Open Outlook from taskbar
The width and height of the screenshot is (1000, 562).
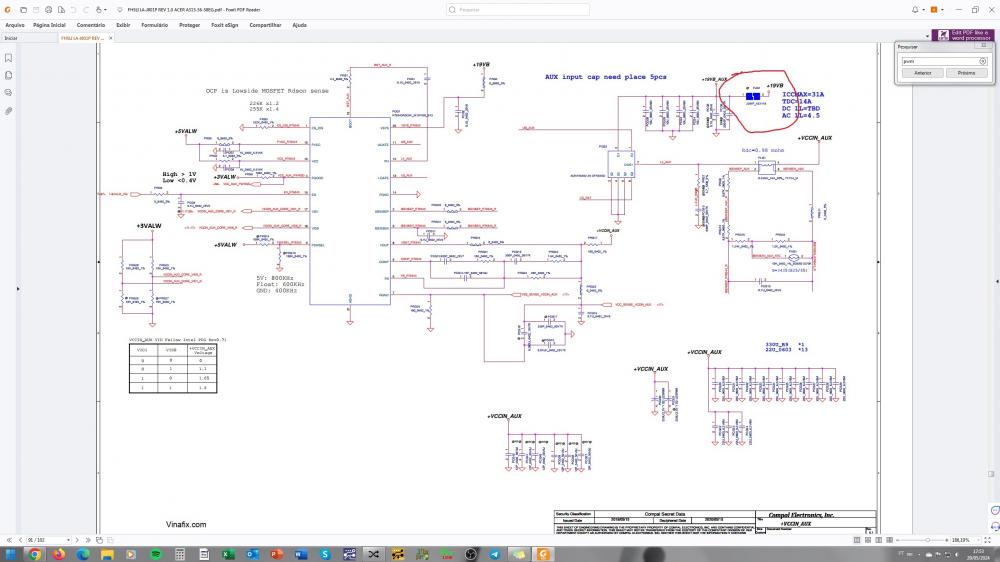click(x=252, y=554)
